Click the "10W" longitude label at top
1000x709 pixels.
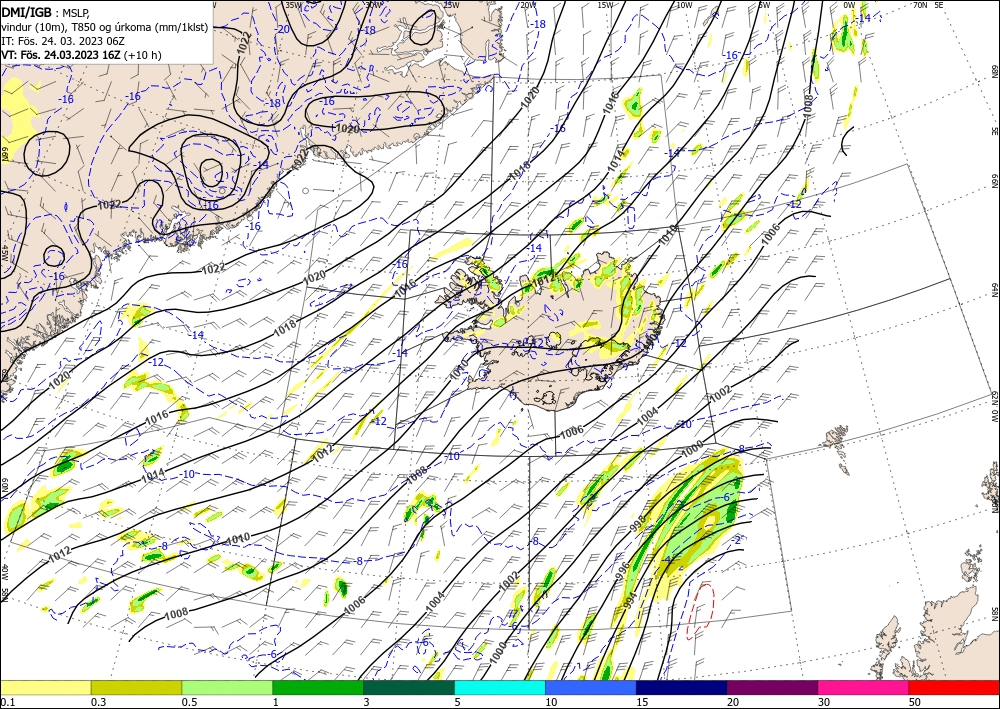[x=684, y=5]
